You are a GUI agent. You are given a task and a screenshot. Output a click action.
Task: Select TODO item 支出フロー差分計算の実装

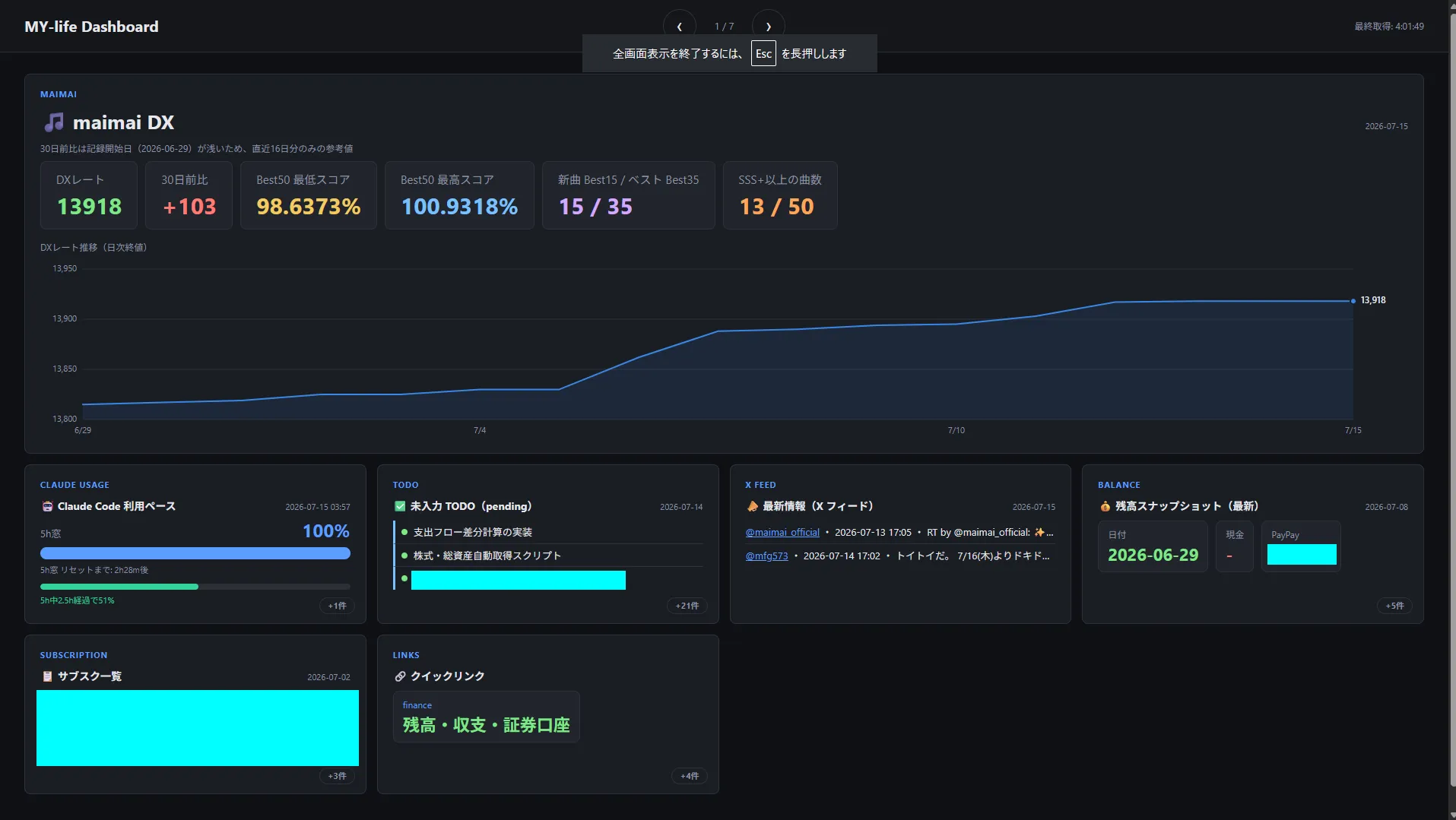tap(472, 532)
